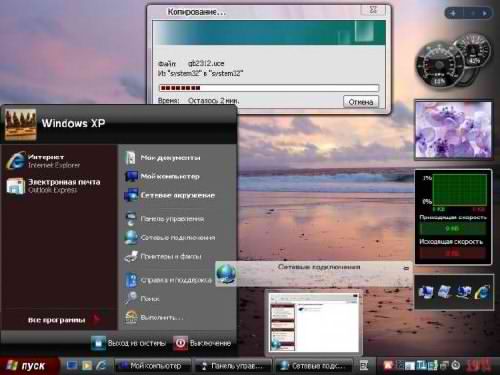Click the Windows XP username text
Screen dimensions: 500x375
point(73,123)
